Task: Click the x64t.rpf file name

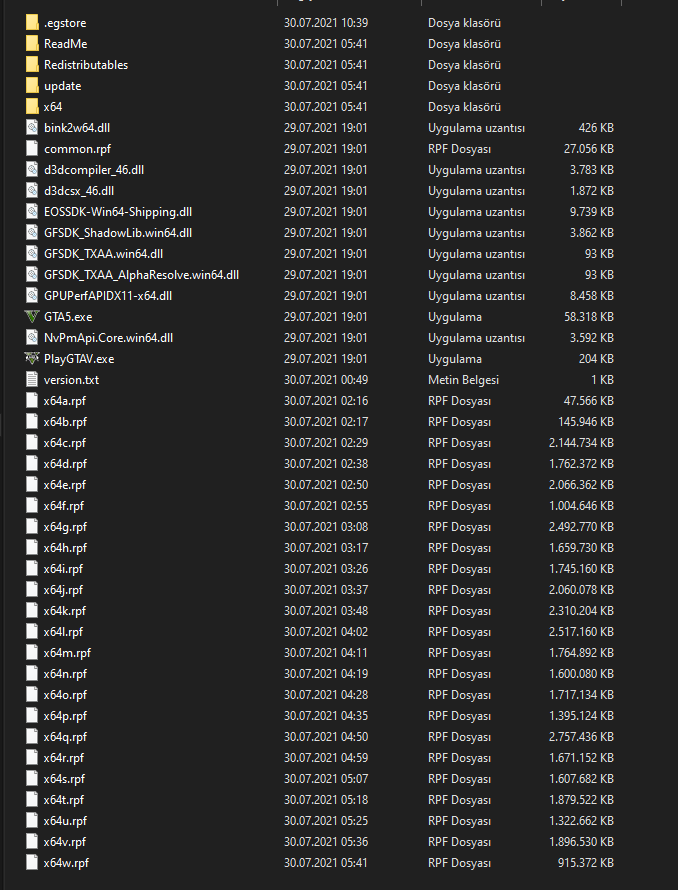Action: [x=64, y=800]
